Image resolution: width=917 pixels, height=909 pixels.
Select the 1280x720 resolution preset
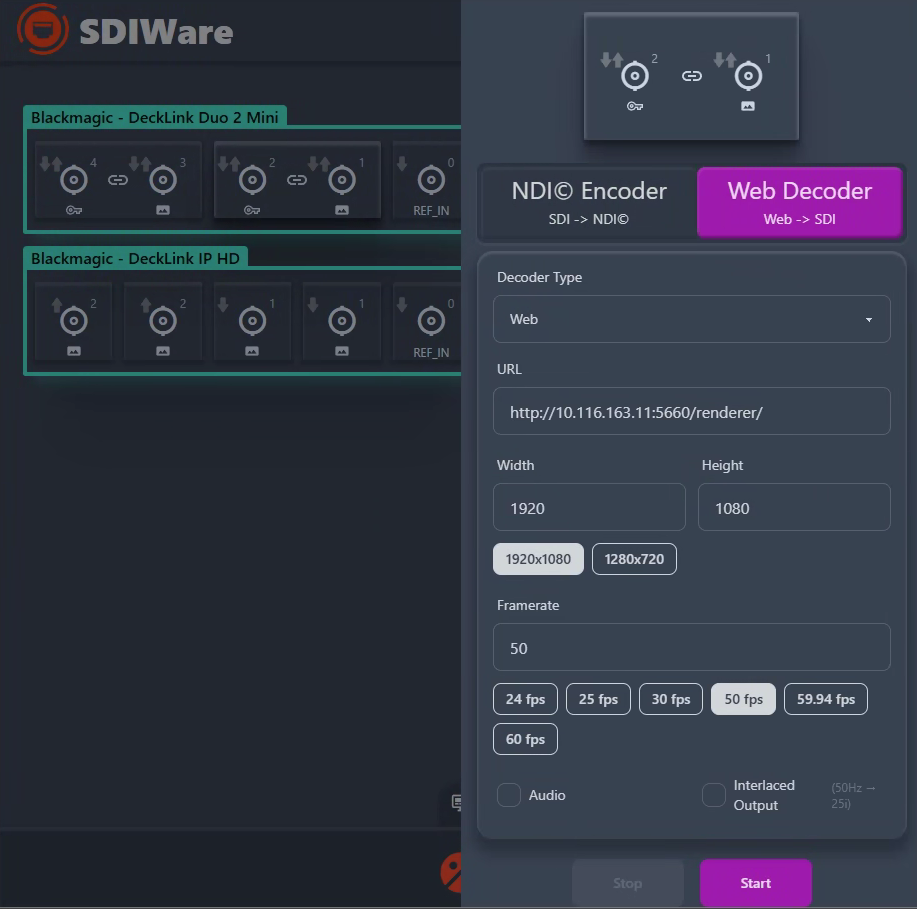pyautogui.click(x=634, y=559)
